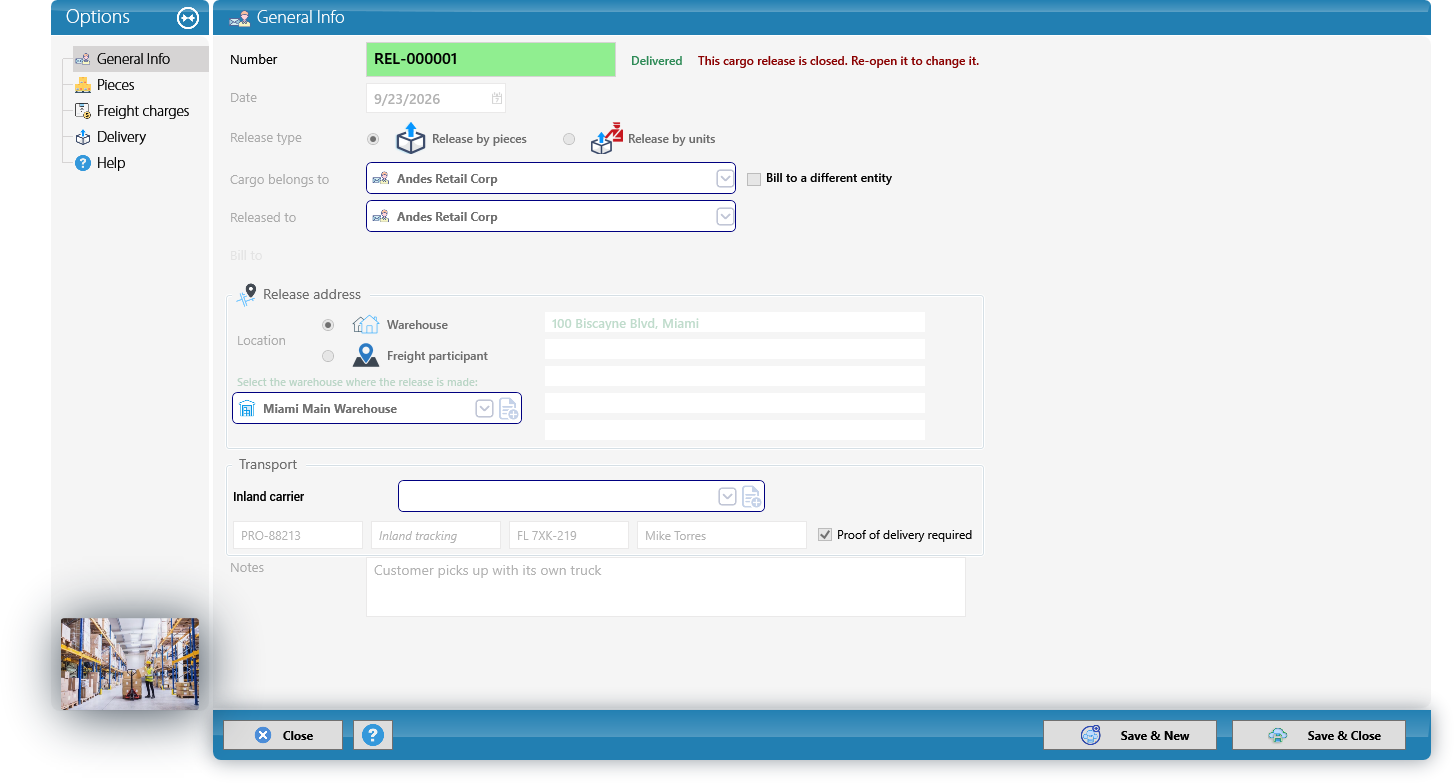Expand the Cargo belongs to dropdown
The image size is (1454, 783).
725,179
